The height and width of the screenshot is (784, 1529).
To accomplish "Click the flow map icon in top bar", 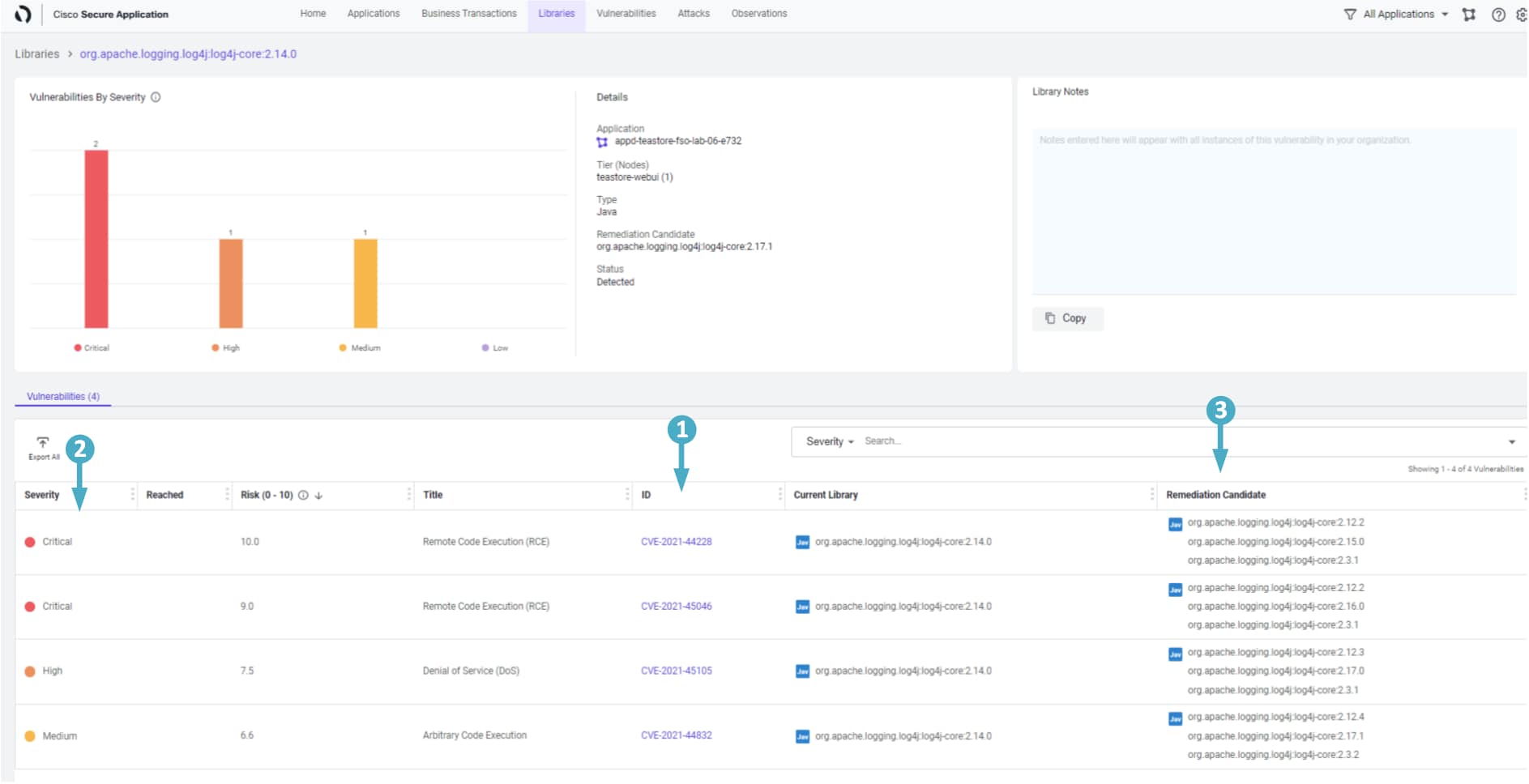I will coord(1468,15).
